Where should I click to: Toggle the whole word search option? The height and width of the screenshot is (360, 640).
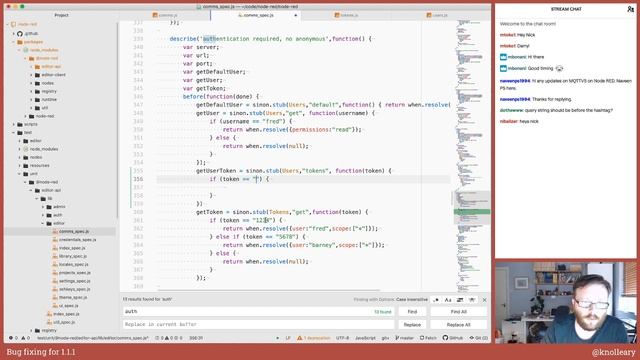point(472,300)
